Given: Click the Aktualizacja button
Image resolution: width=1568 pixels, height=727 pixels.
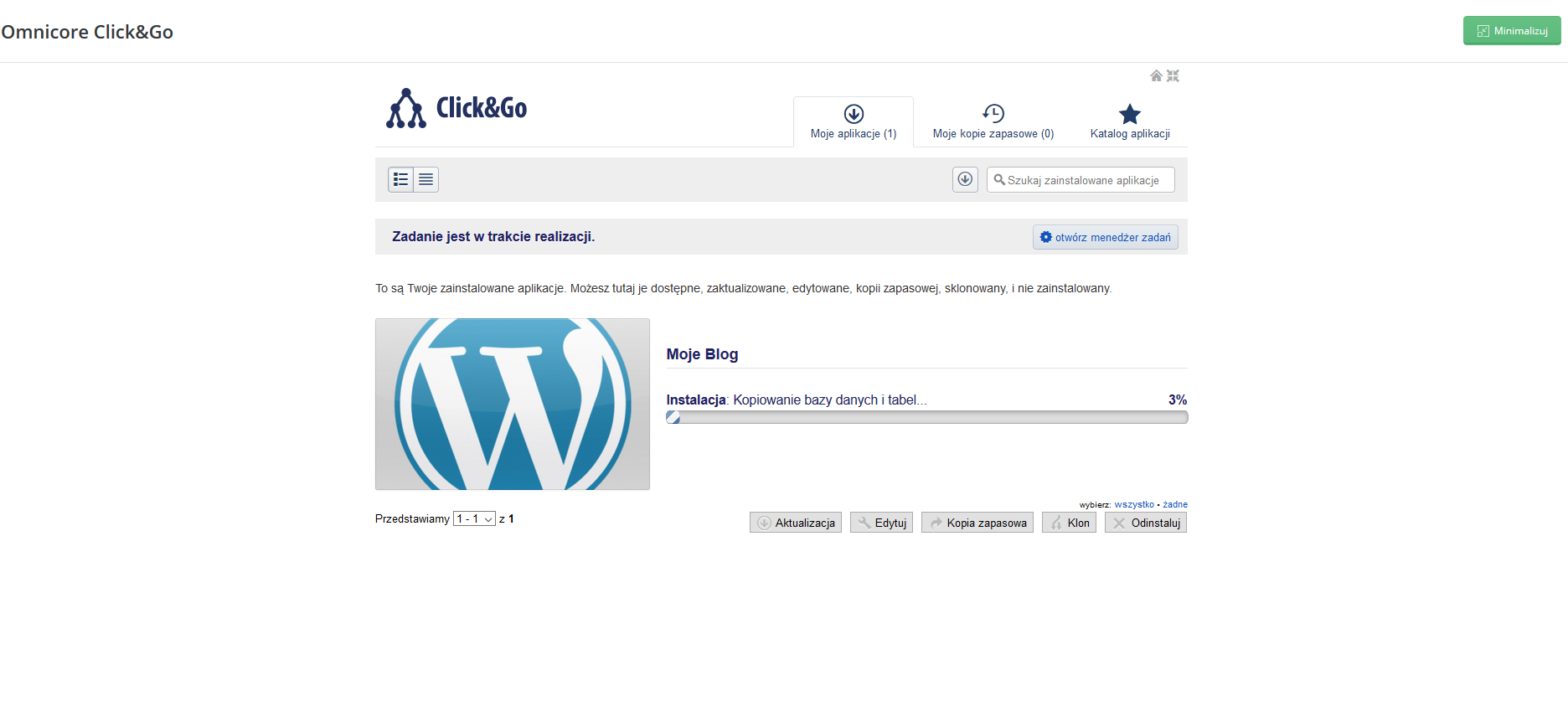Looking at the screenshot, I should click(x=796, y=523).
